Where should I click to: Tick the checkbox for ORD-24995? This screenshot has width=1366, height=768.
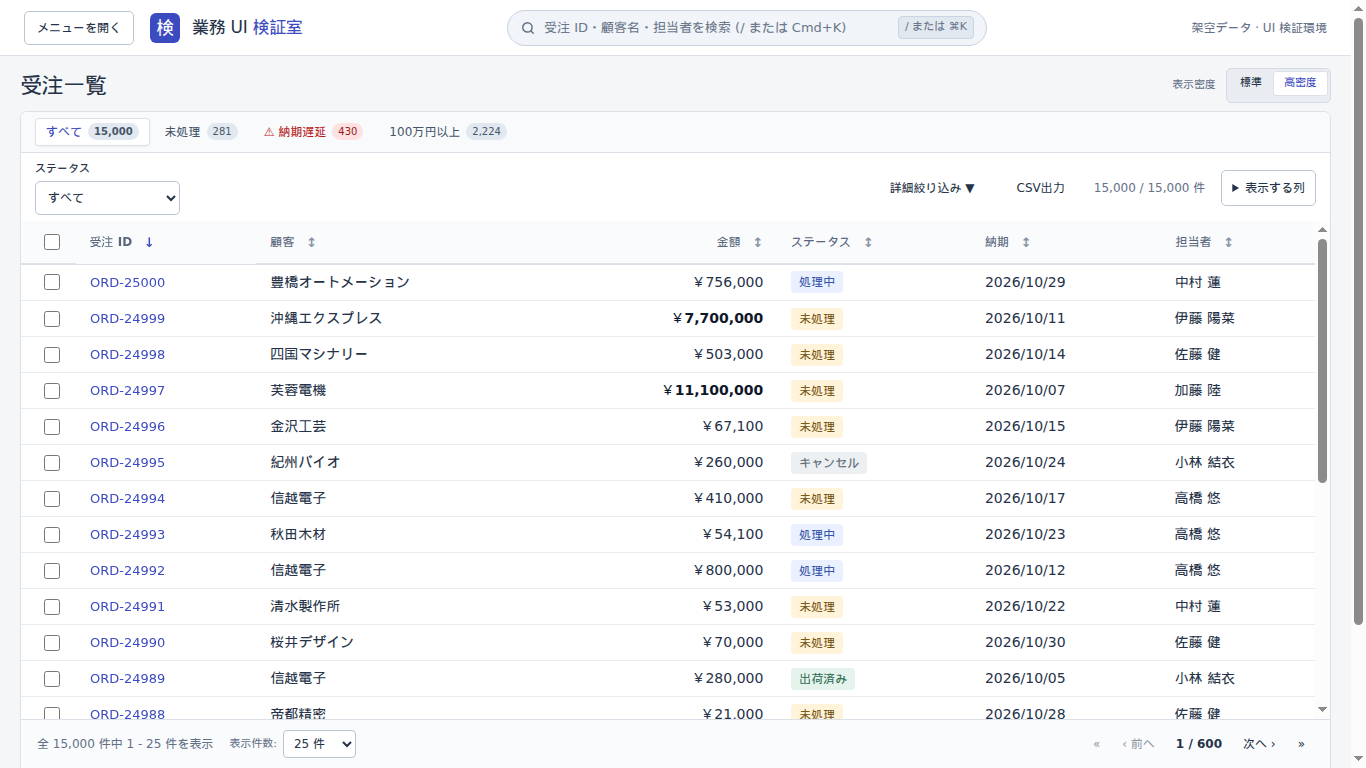[x=52, y=463]
